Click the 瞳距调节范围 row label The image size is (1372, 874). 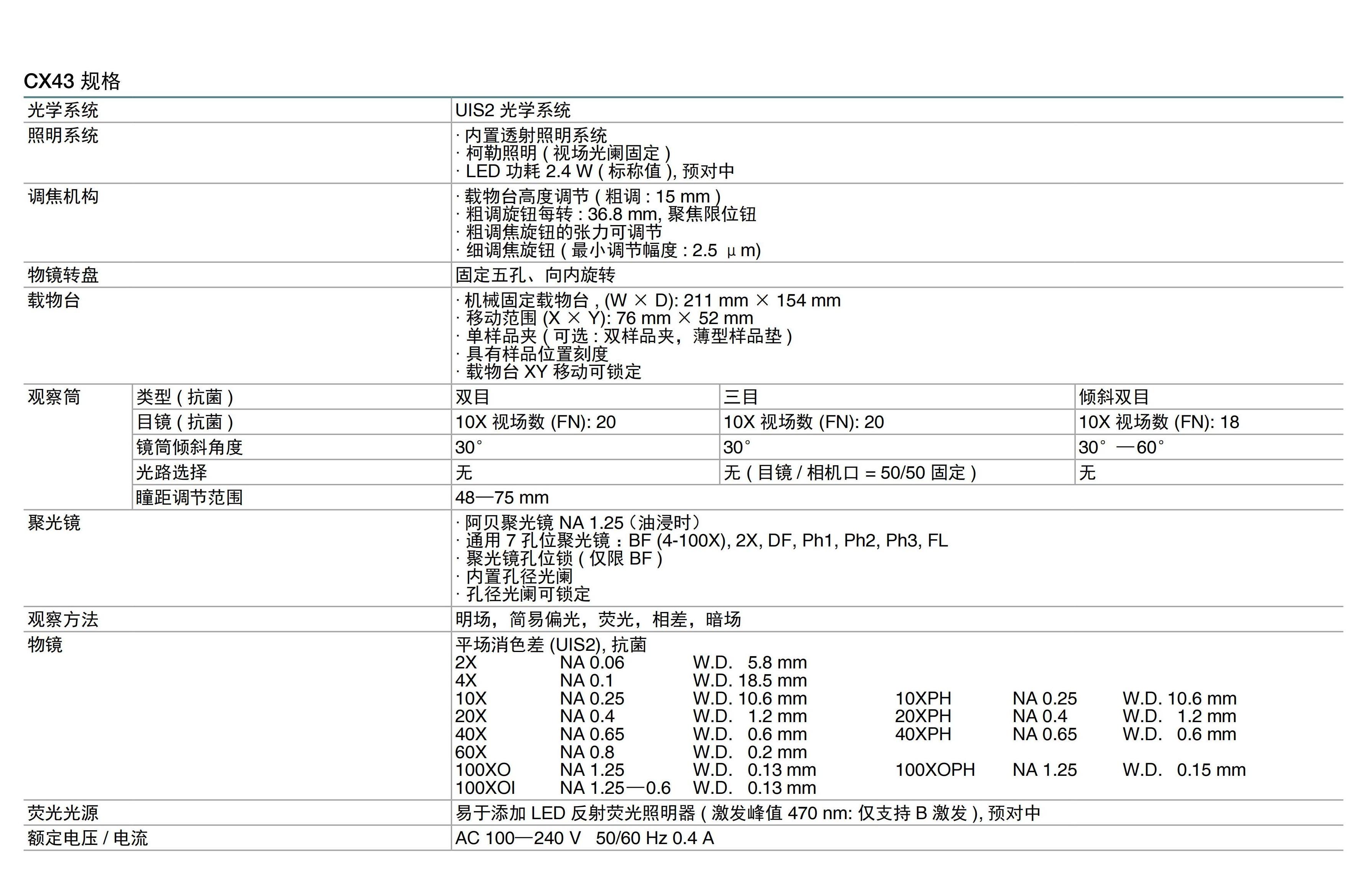click(x=189, y=498)
